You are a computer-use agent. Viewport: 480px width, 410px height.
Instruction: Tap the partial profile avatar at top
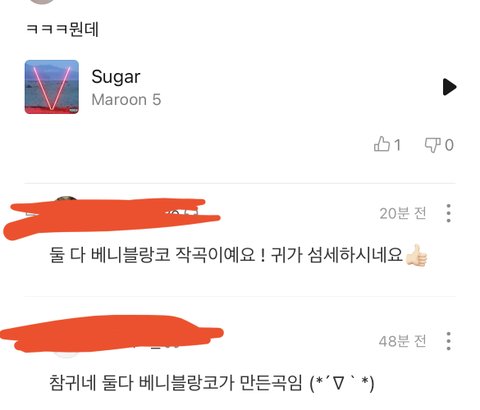pos(42,2)
